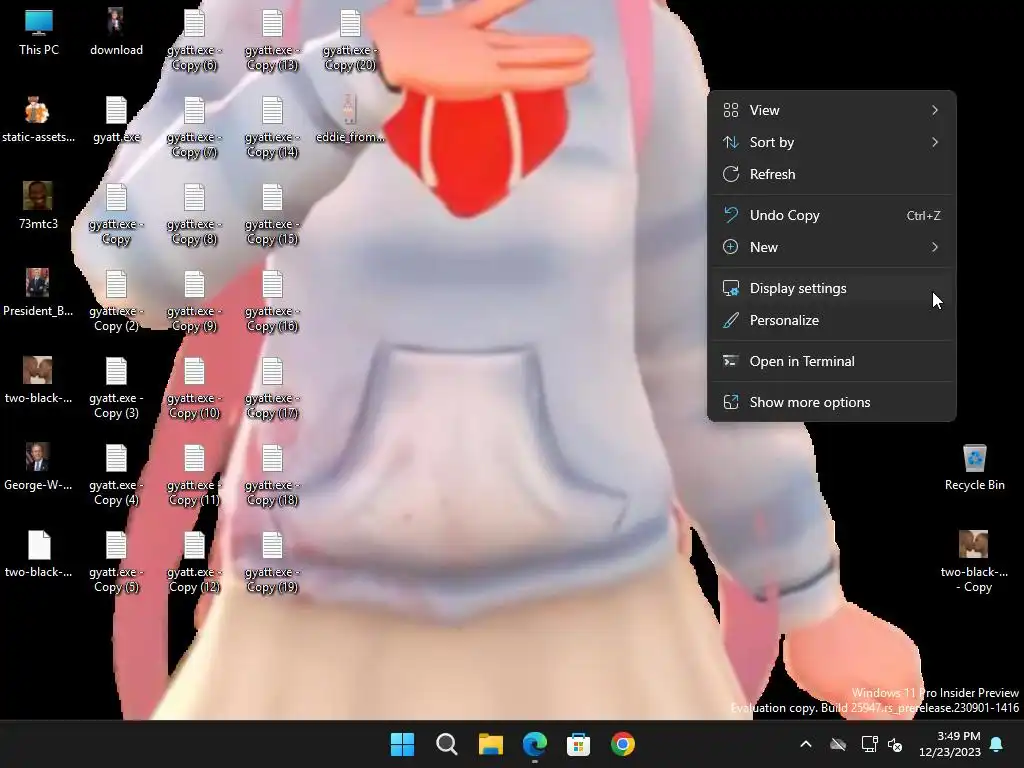Select gyatt.exe - Copy (7) file
The width and height of the screenshot is (1024, 768).
194,127
